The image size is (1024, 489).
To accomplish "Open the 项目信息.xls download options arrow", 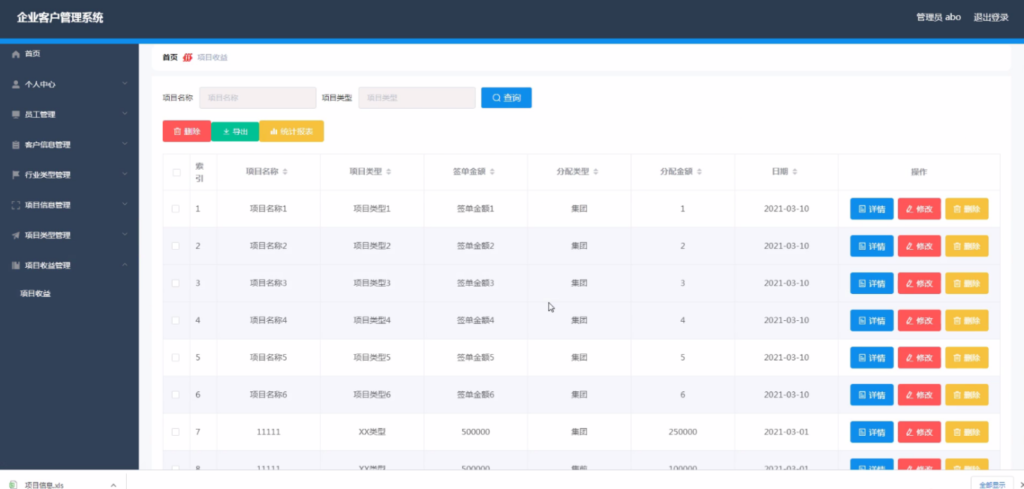I will click(x=113, y=485).
